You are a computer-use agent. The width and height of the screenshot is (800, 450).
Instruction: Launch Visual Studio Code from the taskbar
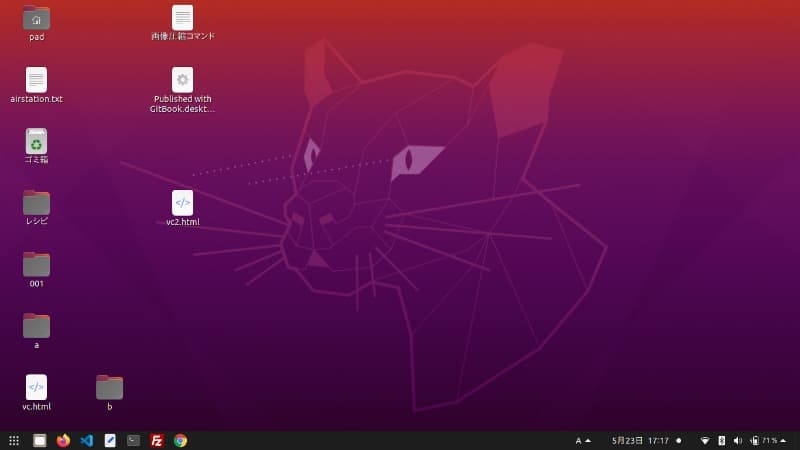pyautogui.click(x=87, y=440)
